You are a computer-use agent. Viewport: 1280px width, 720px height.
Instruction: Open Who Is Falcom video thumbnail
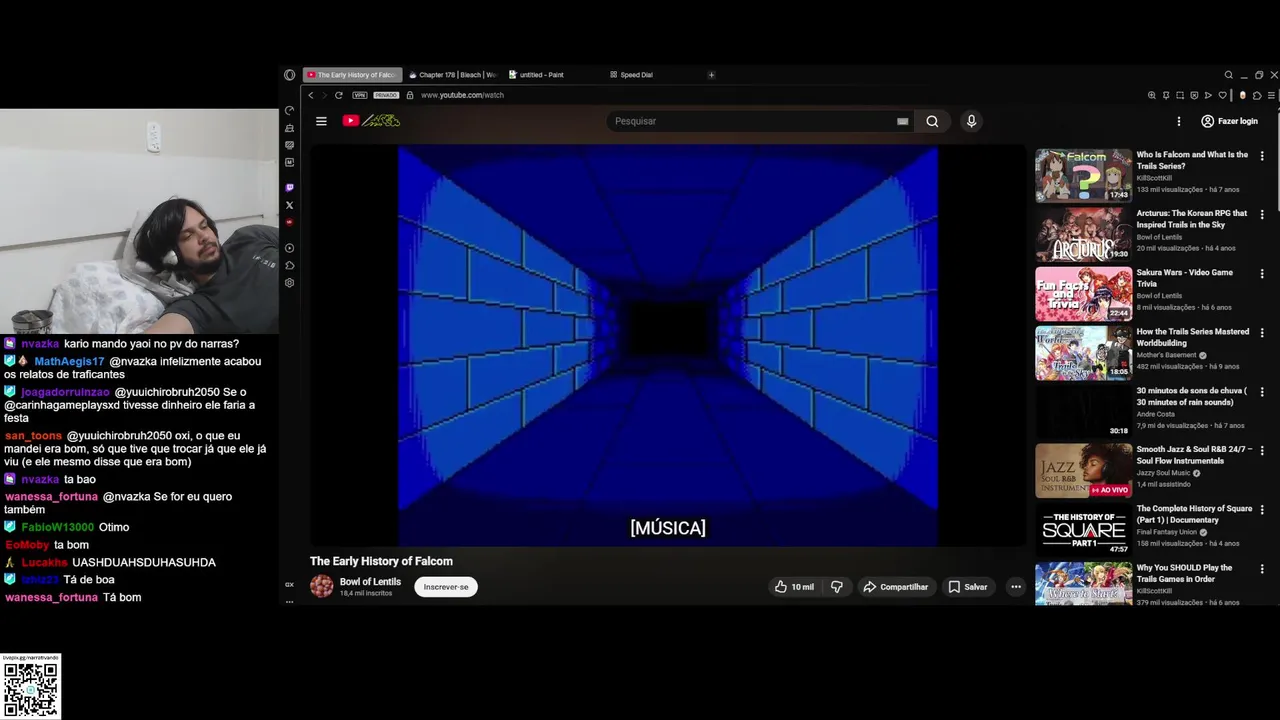point(1084,176)
